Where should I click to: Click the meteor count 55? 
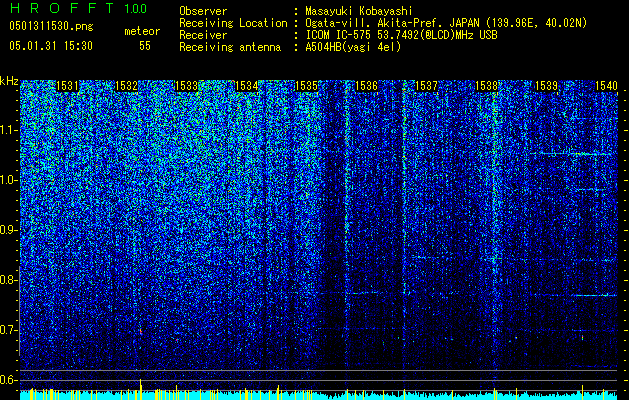tap(145, 46)
